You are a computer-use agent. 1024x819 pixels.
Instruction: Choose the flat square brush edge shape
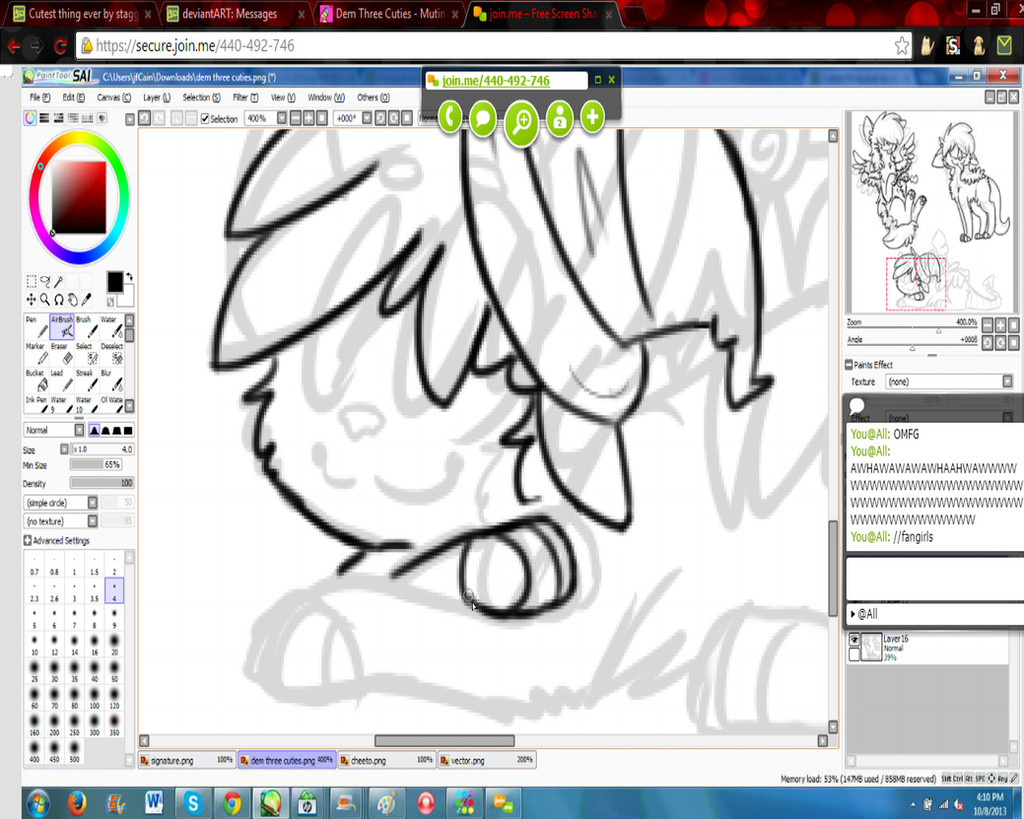[x=128, y=430]
